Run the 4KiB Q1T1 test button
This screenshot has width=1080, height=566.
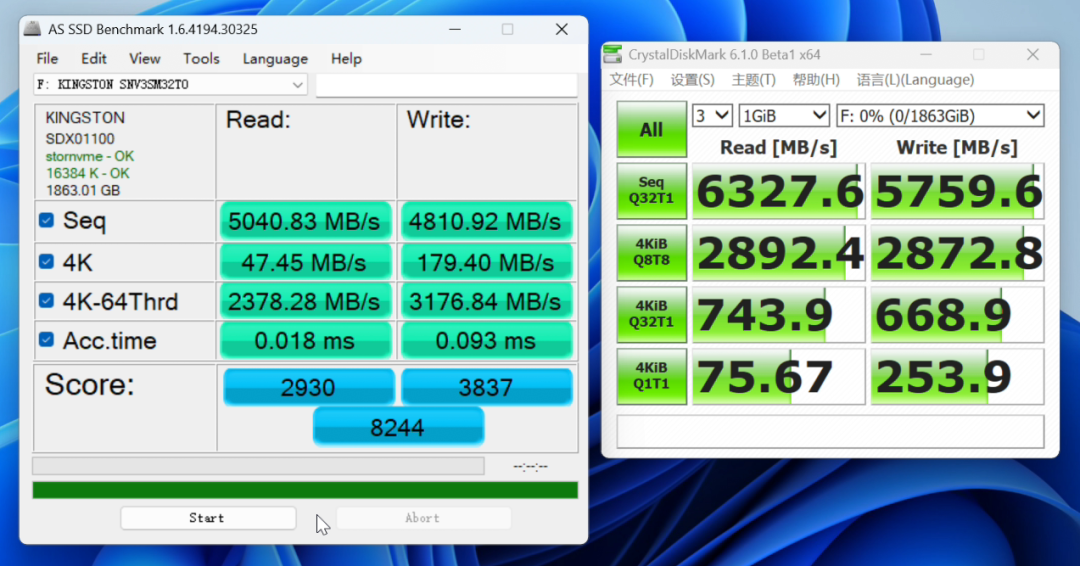coord(652,376)
